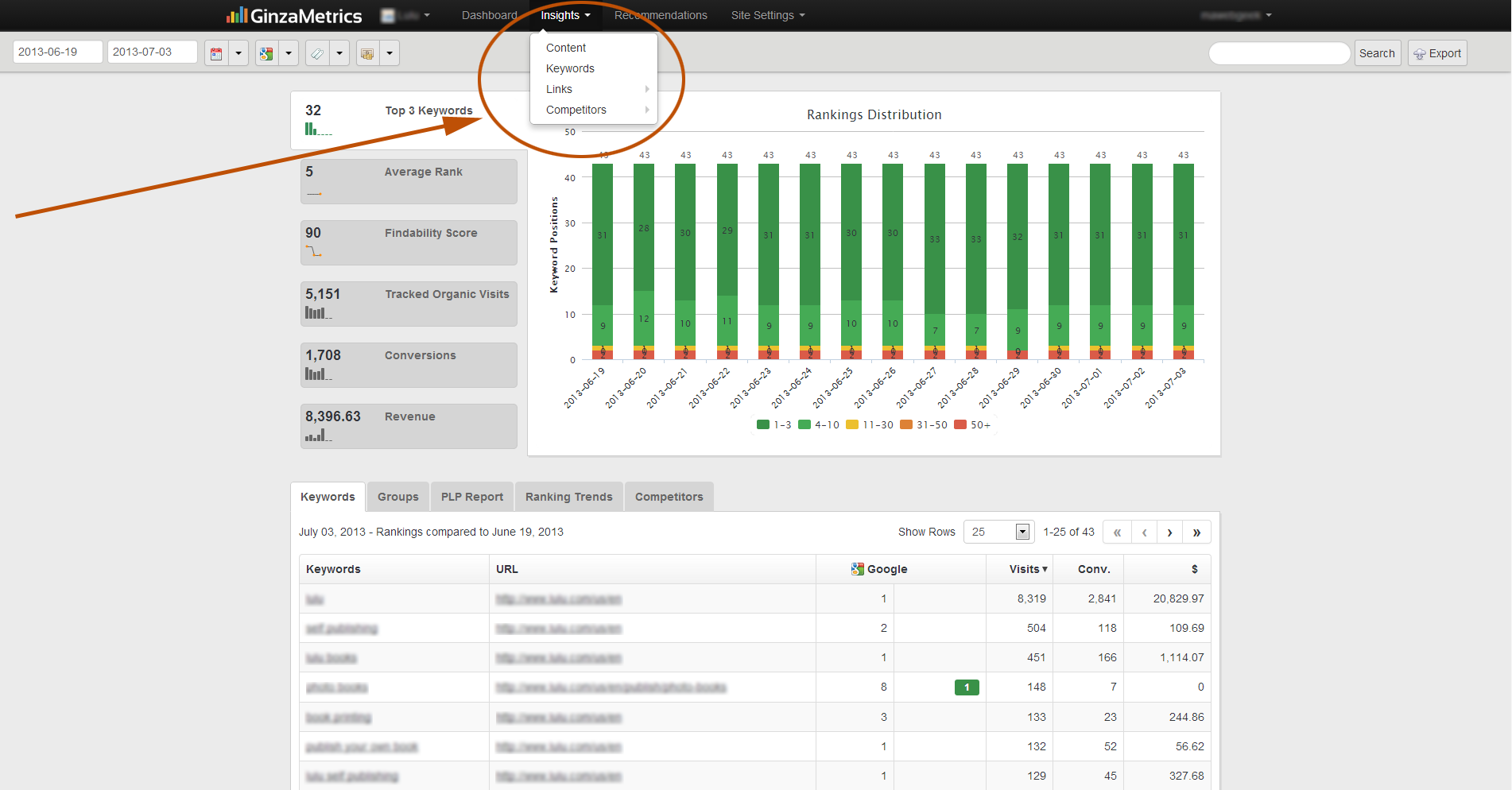Sort by the Keywords column header
Image resolution: width=1512 pixels, height=790 pixels.
point(394,569)
